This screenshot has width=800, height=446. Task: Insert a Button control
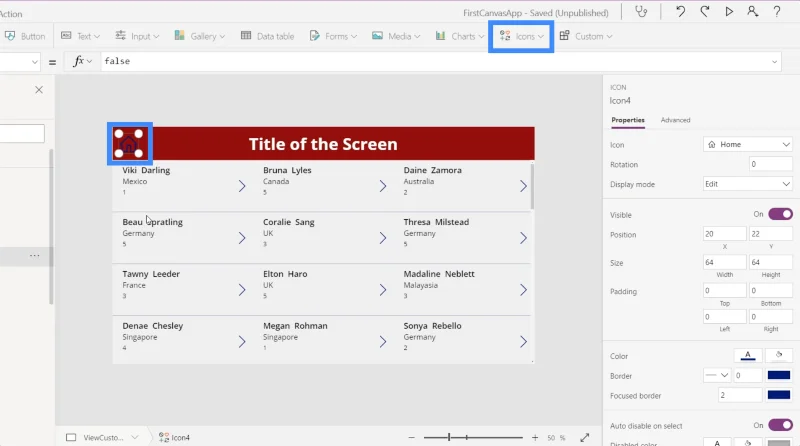[25, 36]
